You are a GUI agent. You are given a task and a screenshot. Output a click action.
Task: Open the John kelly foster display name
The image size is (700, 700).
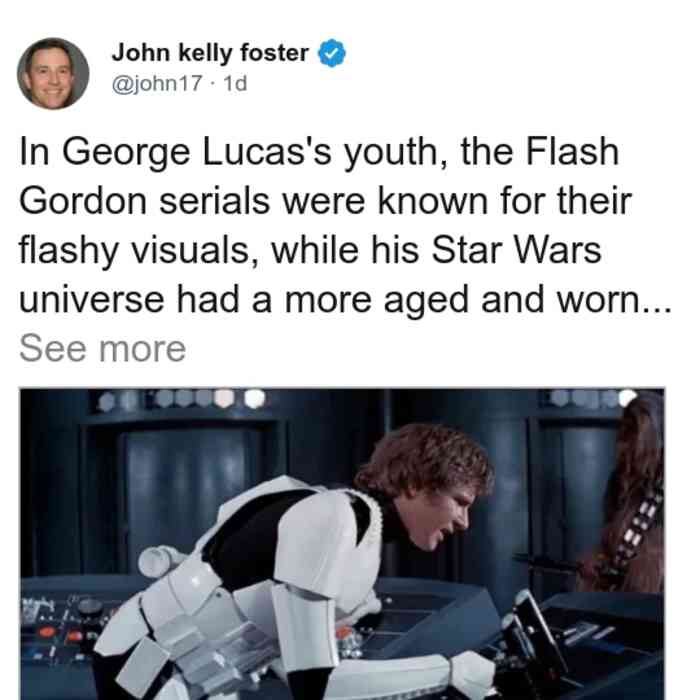point(210,53)
